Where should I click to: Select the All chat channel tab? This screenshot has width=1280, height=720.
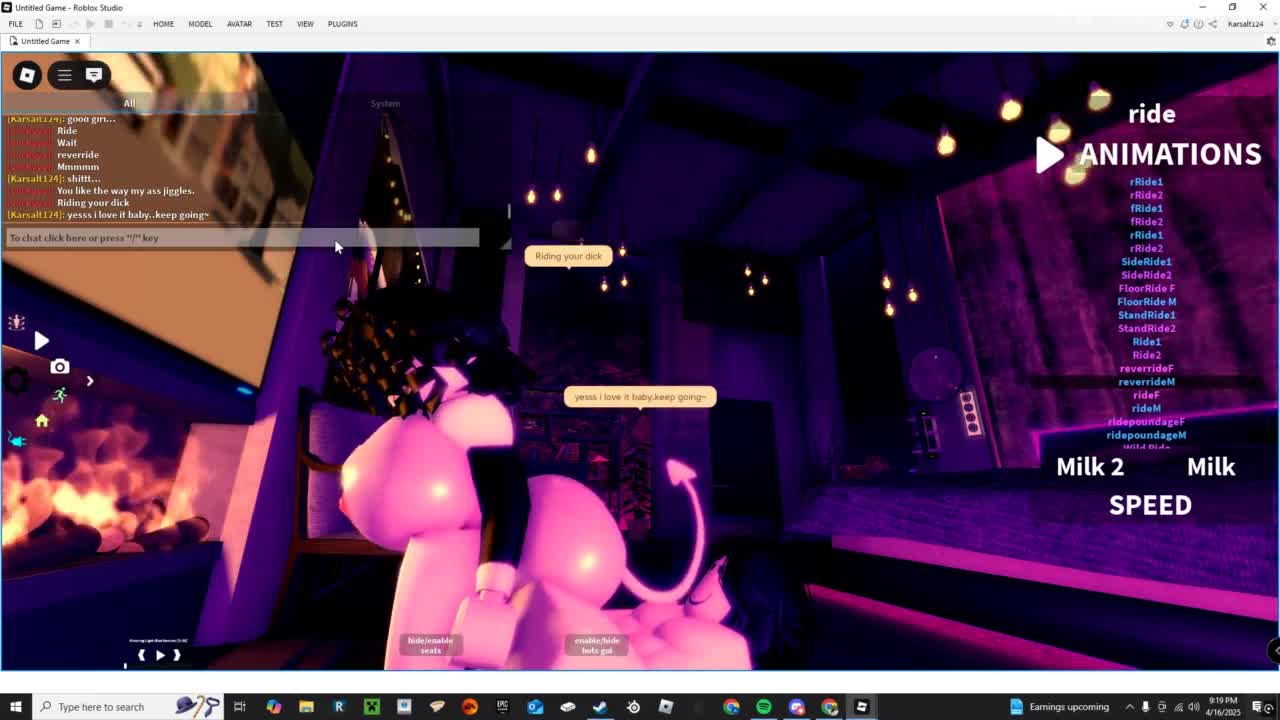tap(129, 103)
